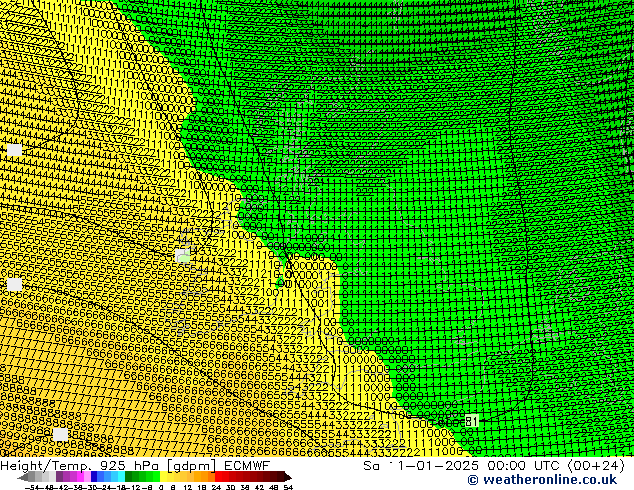The image size is (634, 490).
Task: Click the dark green -18 legend swatch
Action: pyautogui.click(x=129, y=476)
